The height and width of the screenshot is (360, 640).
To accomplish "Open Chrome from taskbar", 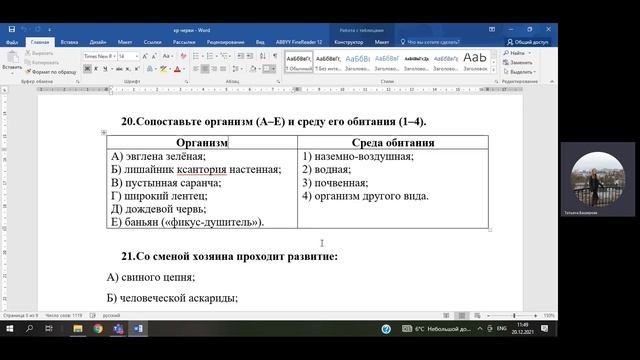I will [x=98, y=329].
